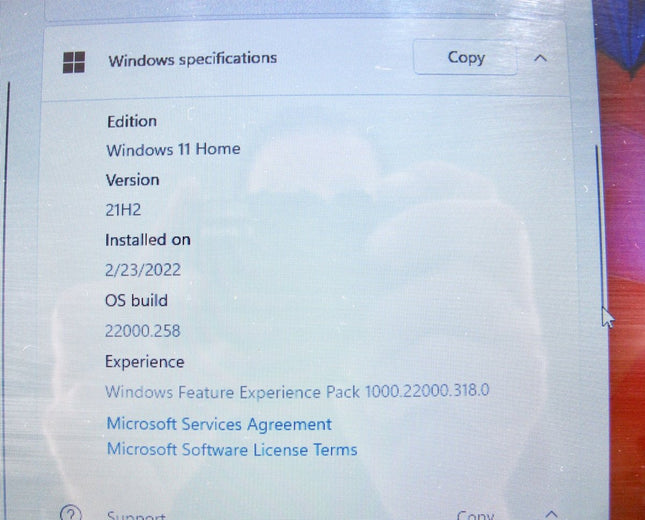Screen dimensions: 645x520
Task: Copy the Windows specifications
Action: [465, 57]
